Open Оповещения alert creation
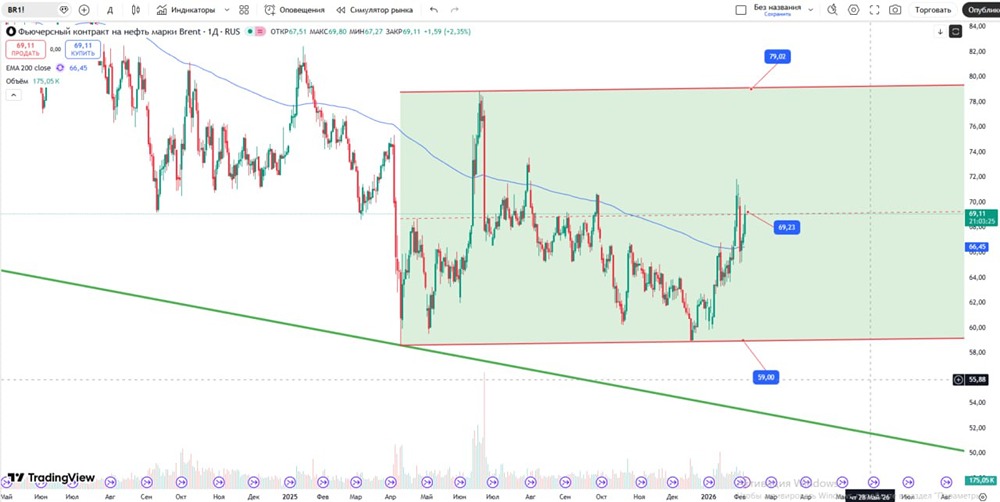 (295, 10)
